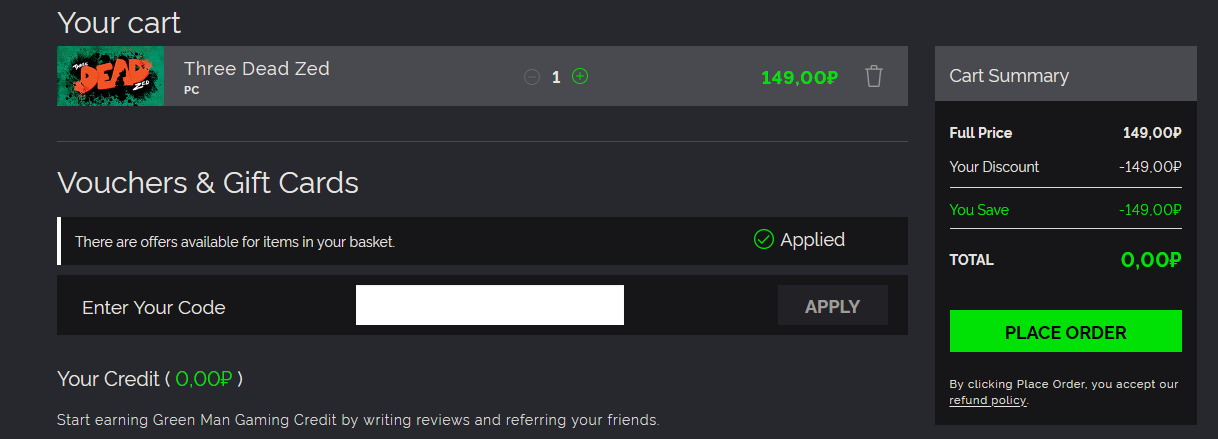Click the offers available notice banner
1218x439 pixels.
[482, 241]
